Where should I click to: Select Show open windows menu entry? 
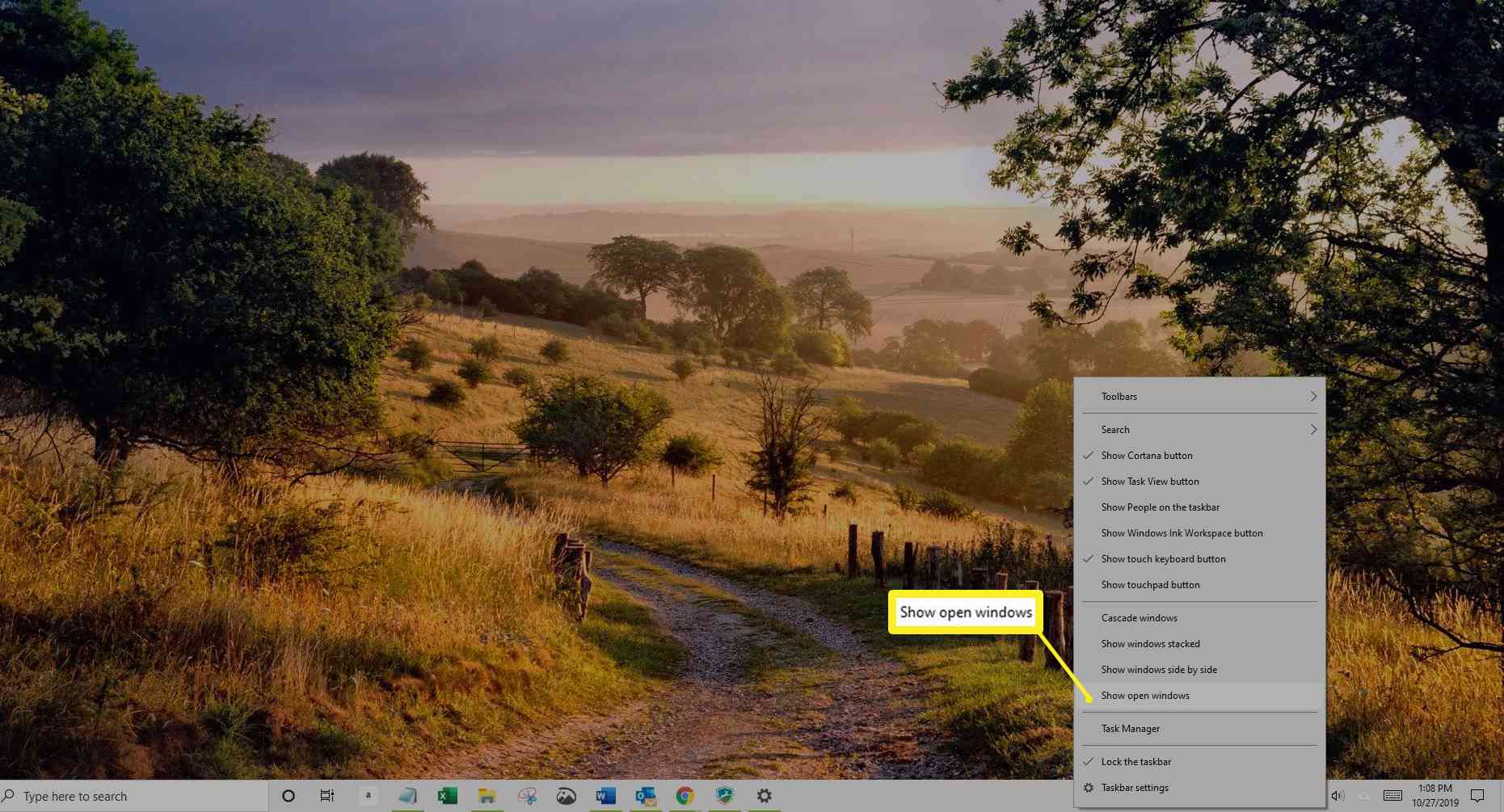point(1199,696)
